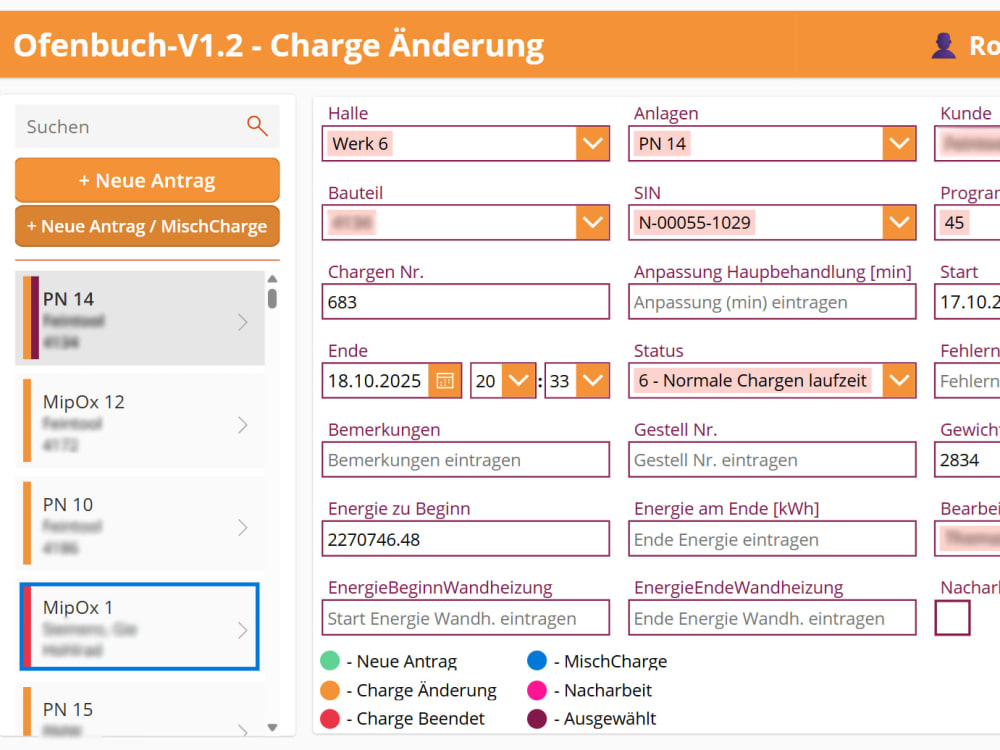Click orange Charge Änderung legend dot
The height and width of the screenshot is (750, 1000).
tap(330, 689)
